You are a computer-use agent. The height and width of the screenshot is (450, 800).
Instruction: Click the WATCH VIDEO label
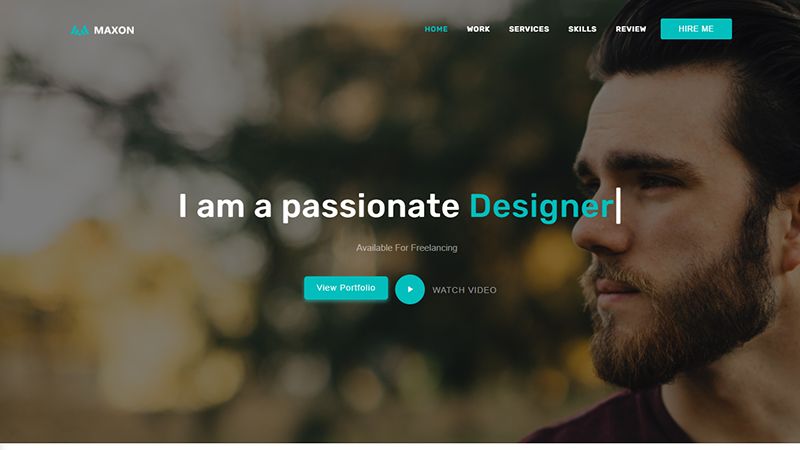pyautogui.click(x=464, y=290)
